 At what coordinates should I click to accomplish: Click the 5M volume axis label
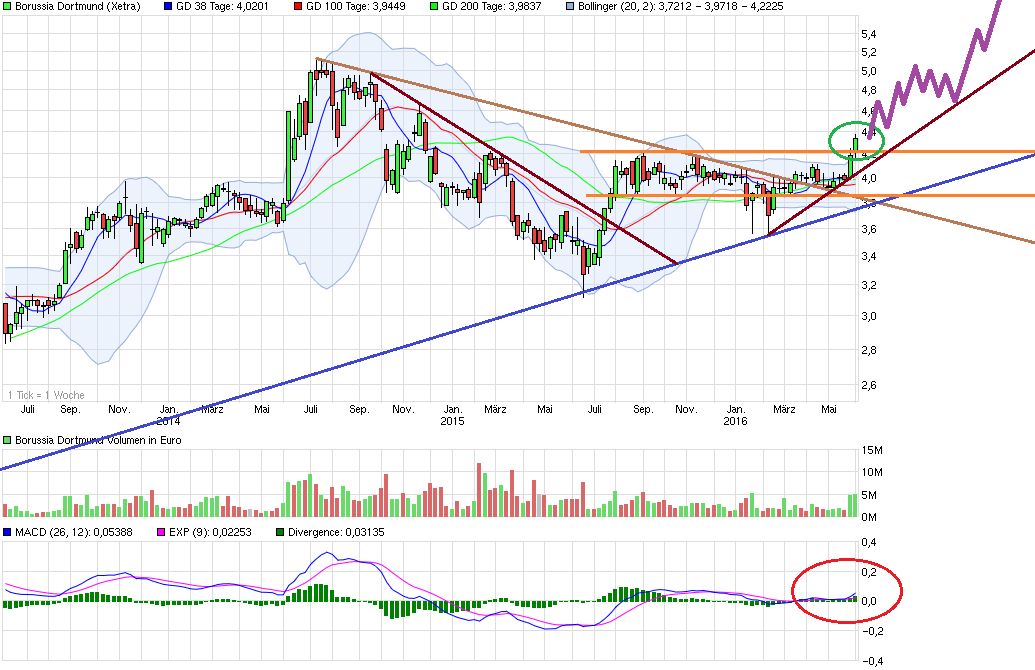(869, 495)
